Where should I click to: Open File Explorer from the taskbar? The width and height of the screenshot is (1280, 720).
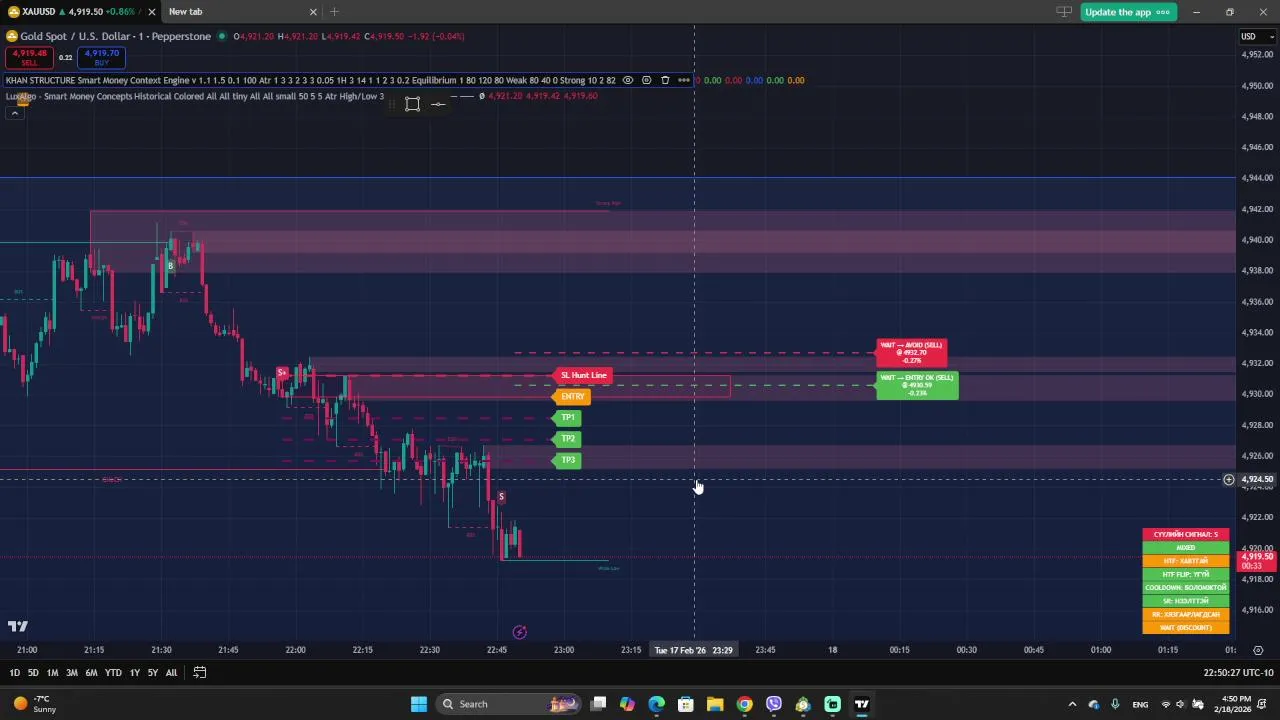[715, 704]
